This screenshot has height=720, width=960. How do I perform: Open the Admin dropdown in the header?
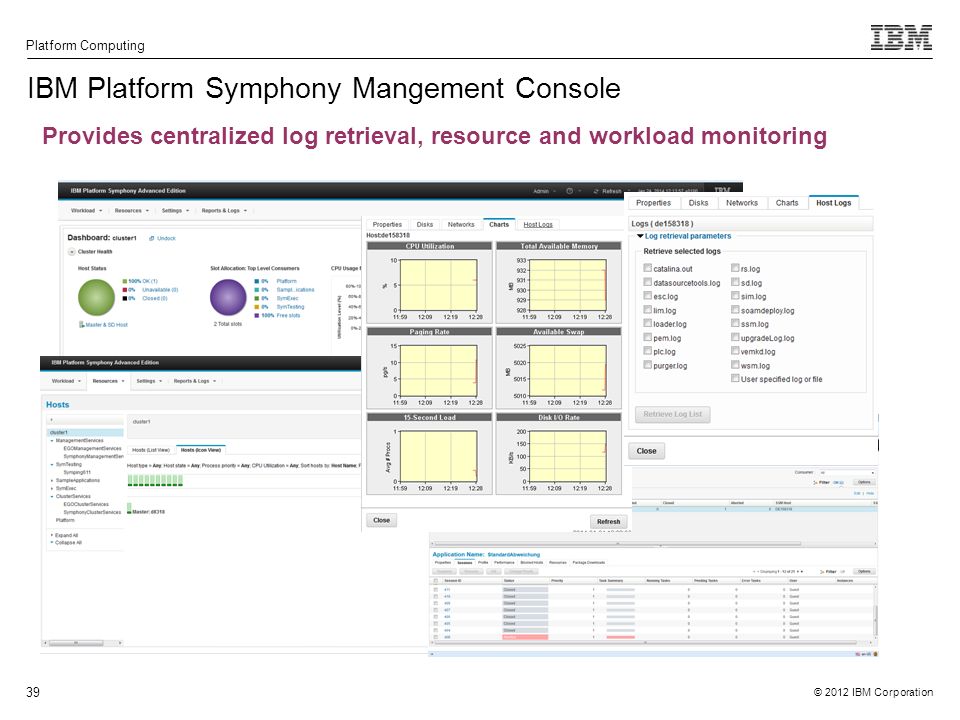pyautogui.click(x=544, y=192)
